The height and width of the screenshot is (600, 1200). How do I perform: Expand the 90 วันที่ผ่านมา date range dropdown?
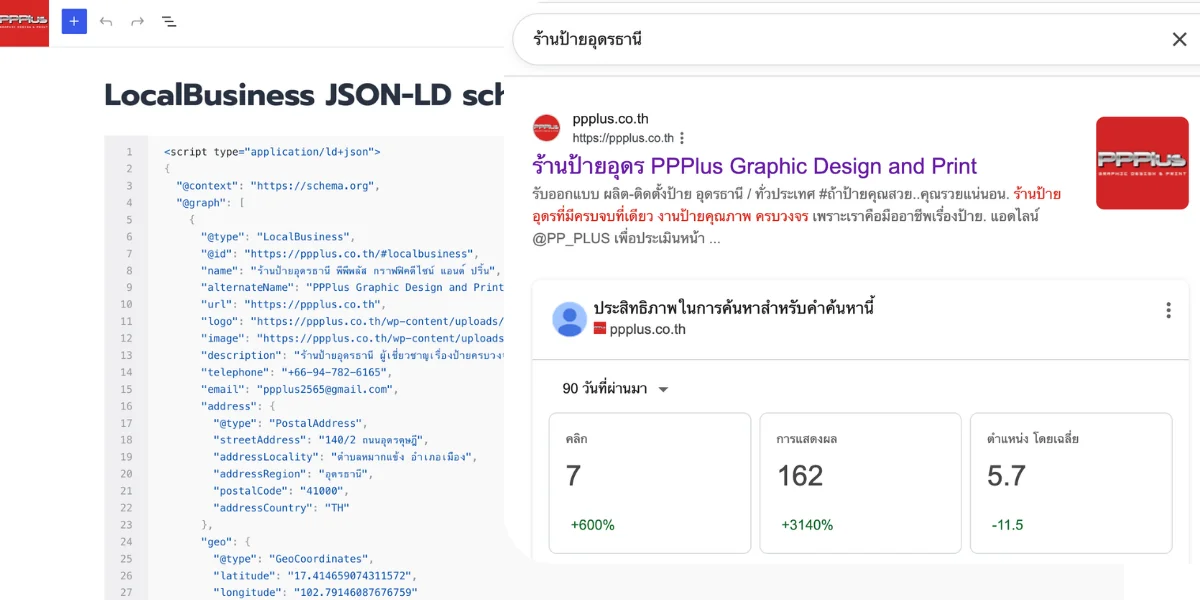tap(616, 389)
